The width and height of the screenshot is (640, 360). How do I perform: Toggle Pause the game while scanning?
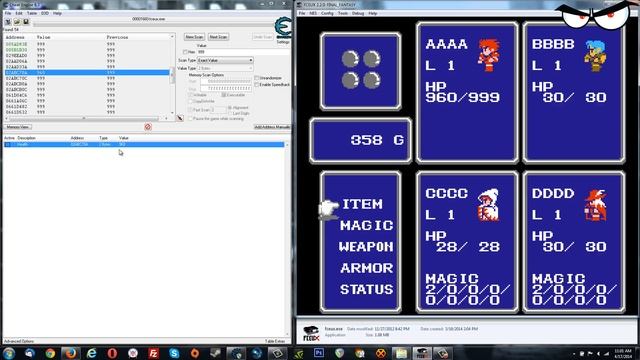point(191,119)
